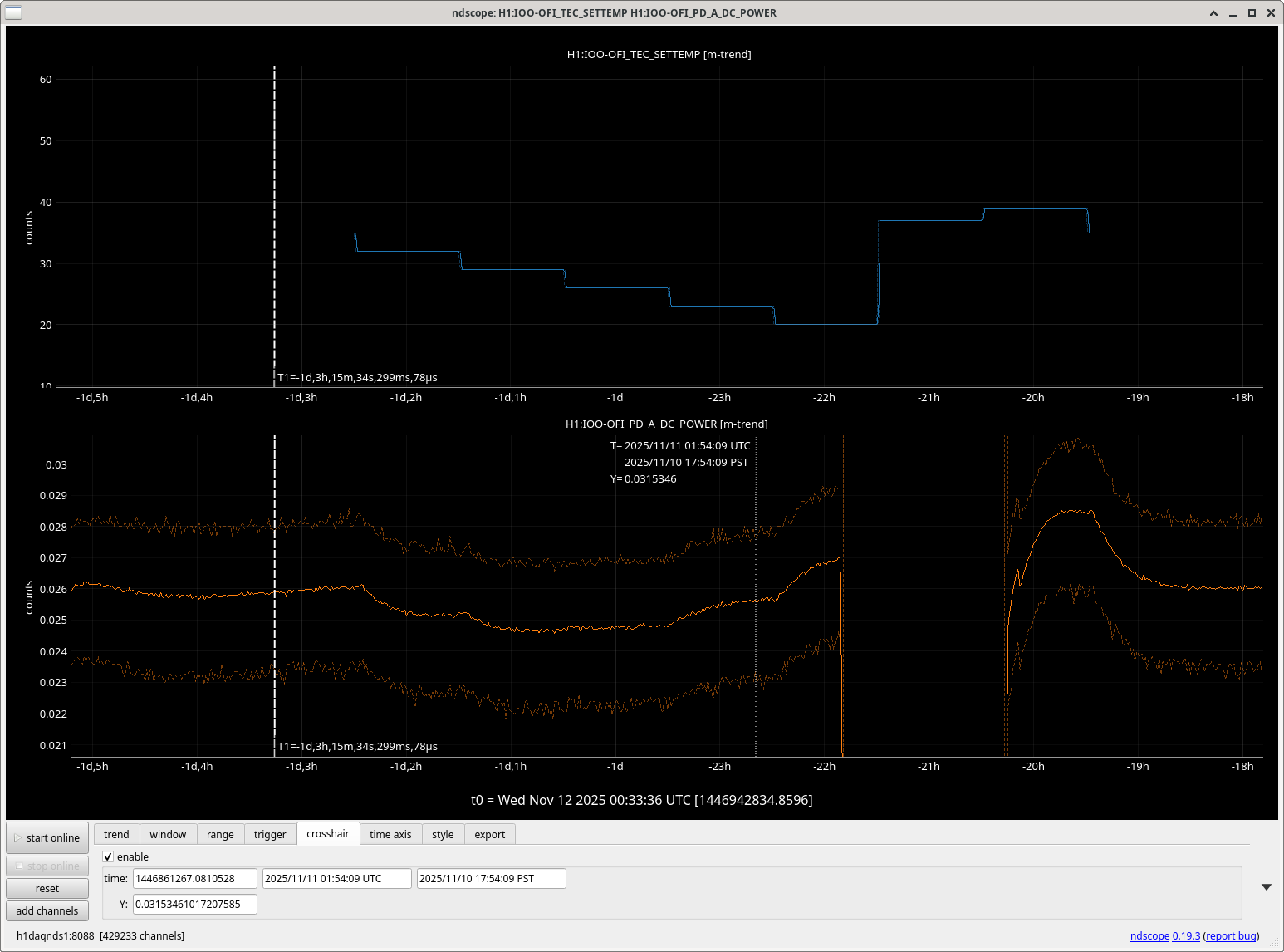Open the trigger tab
This screenshot has height=952, width=1284.
(x=270, y=834)
